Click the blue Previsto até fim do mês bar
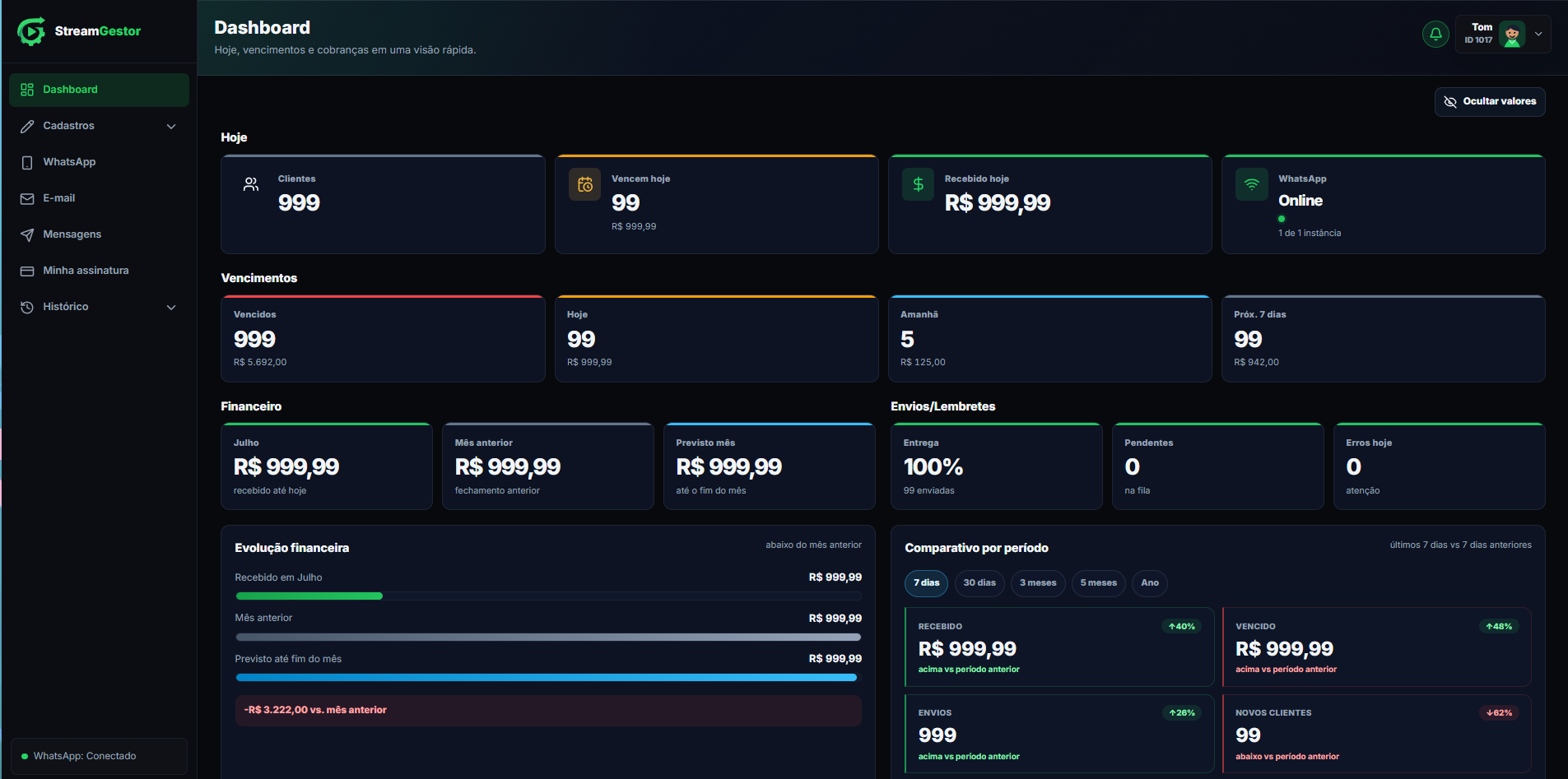The height and width of the screenshot is (779, 1568). point(547,678)
